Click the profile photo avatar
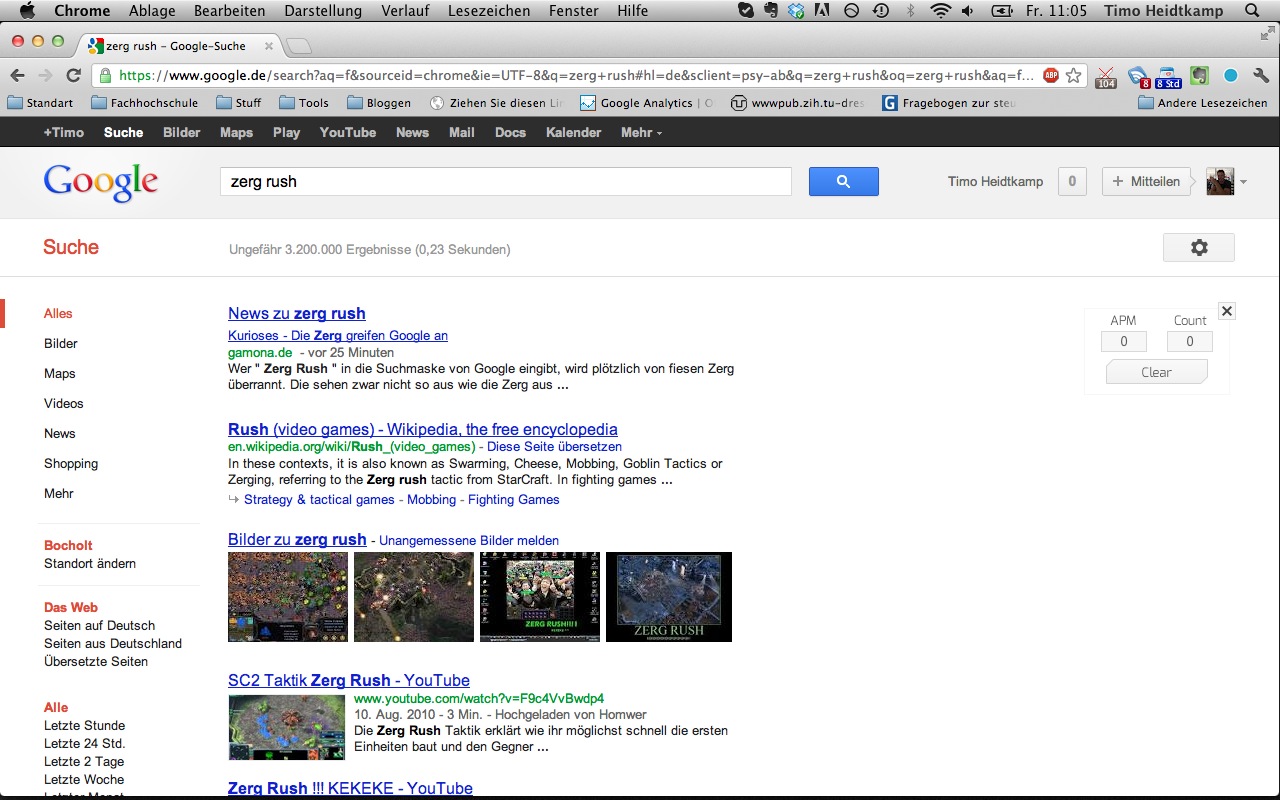Image resolution: width=1280 pixels, height=800 pixels. coord(1220,181)
